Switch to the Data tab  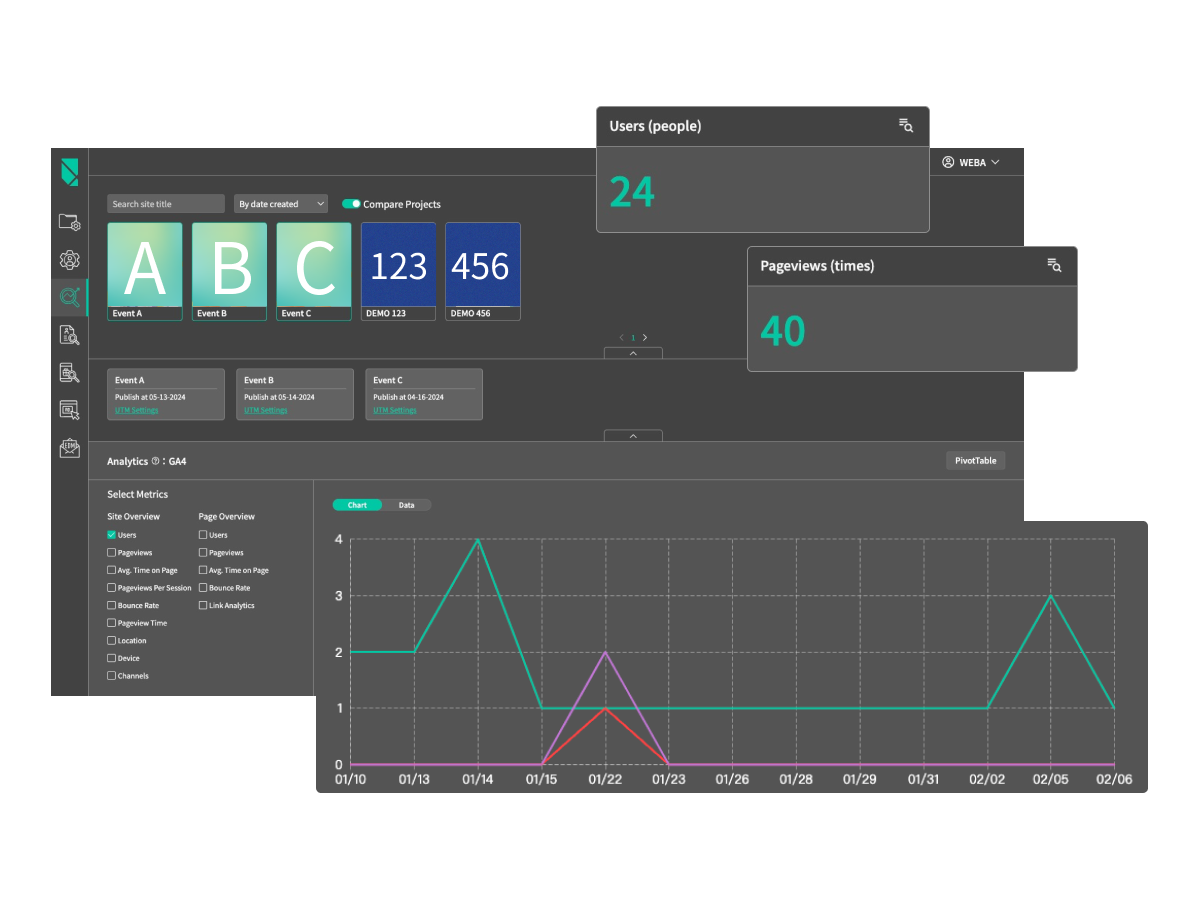click(x=407, y=505)
